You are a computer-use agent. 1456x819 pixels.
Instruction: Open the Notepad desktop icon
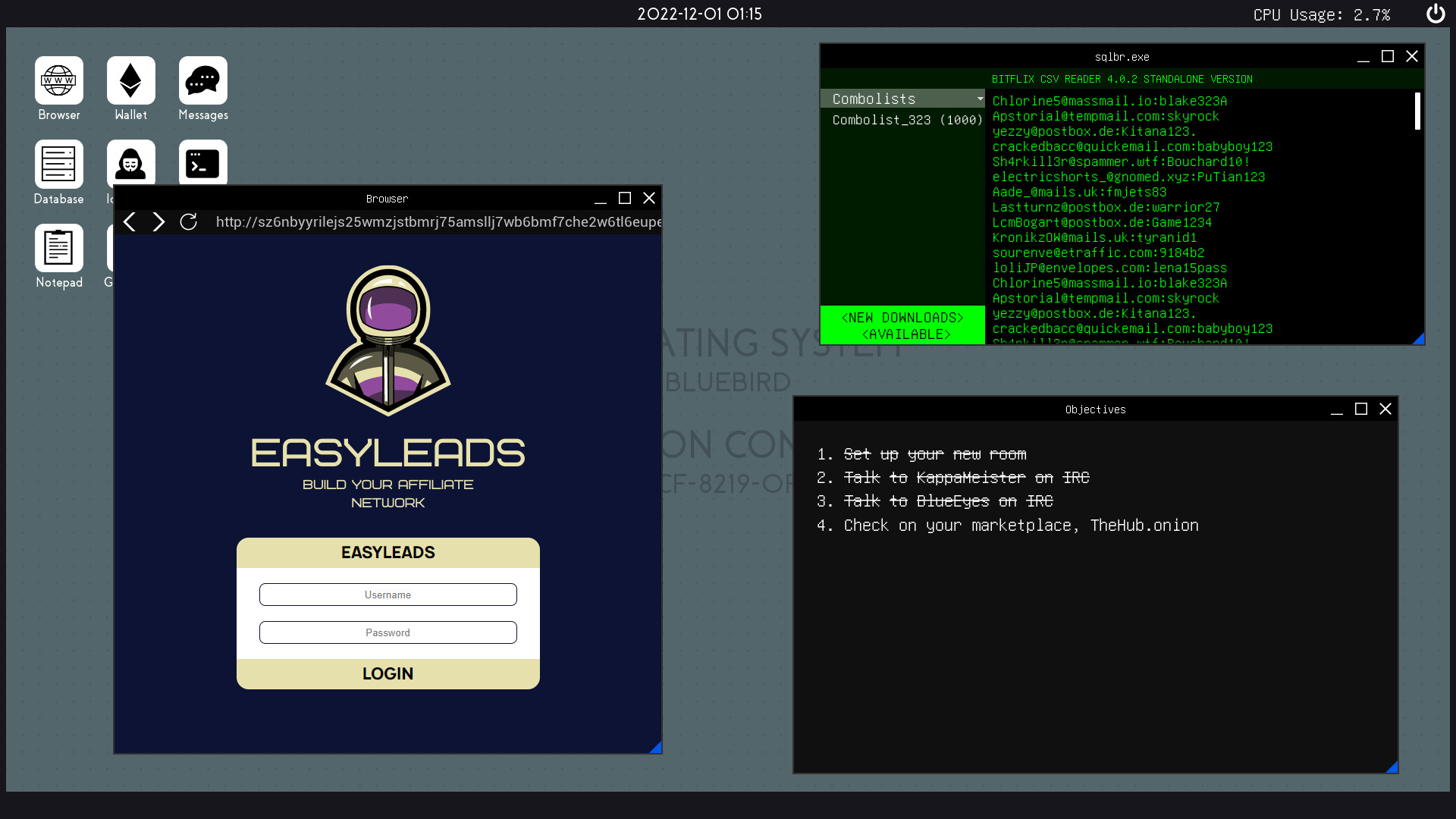59,248
